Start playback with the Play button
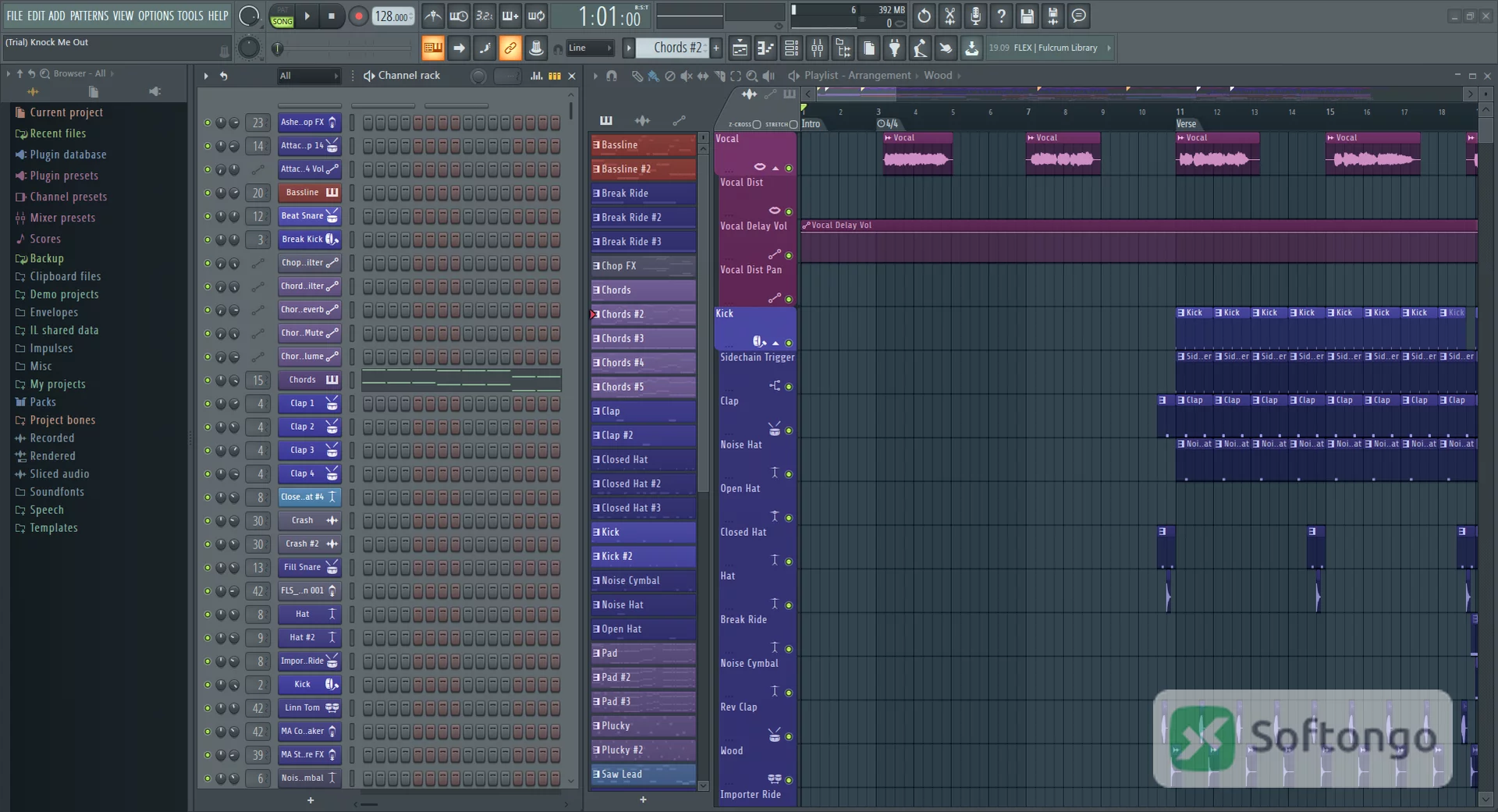 click(x=307, y=16)
